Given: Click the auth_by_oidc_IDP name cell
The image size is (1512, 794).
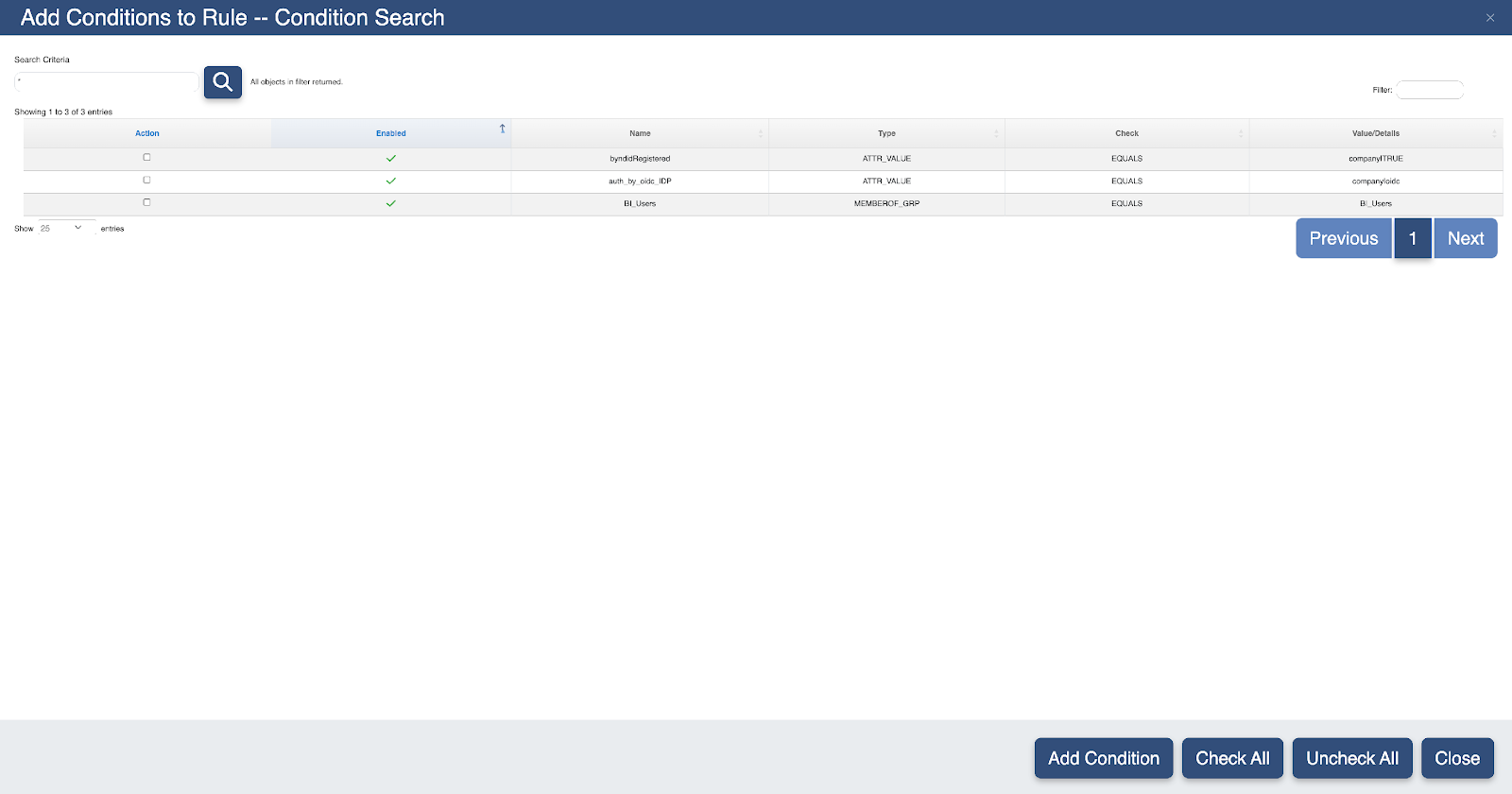Looking at the screenshot, I should (640, 181).
